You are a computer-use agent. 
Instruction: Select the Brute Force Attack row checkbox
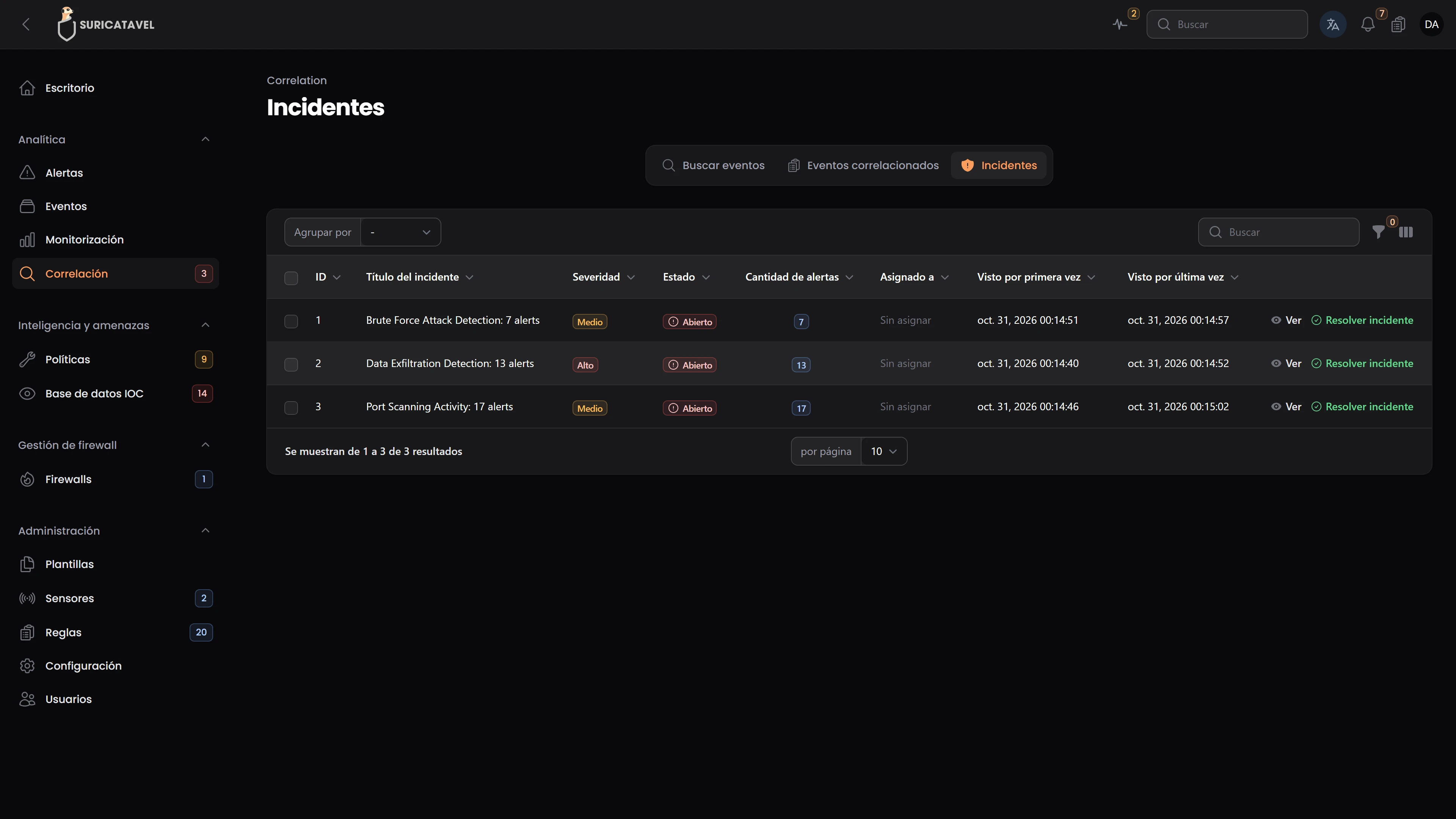click(291, 321)
